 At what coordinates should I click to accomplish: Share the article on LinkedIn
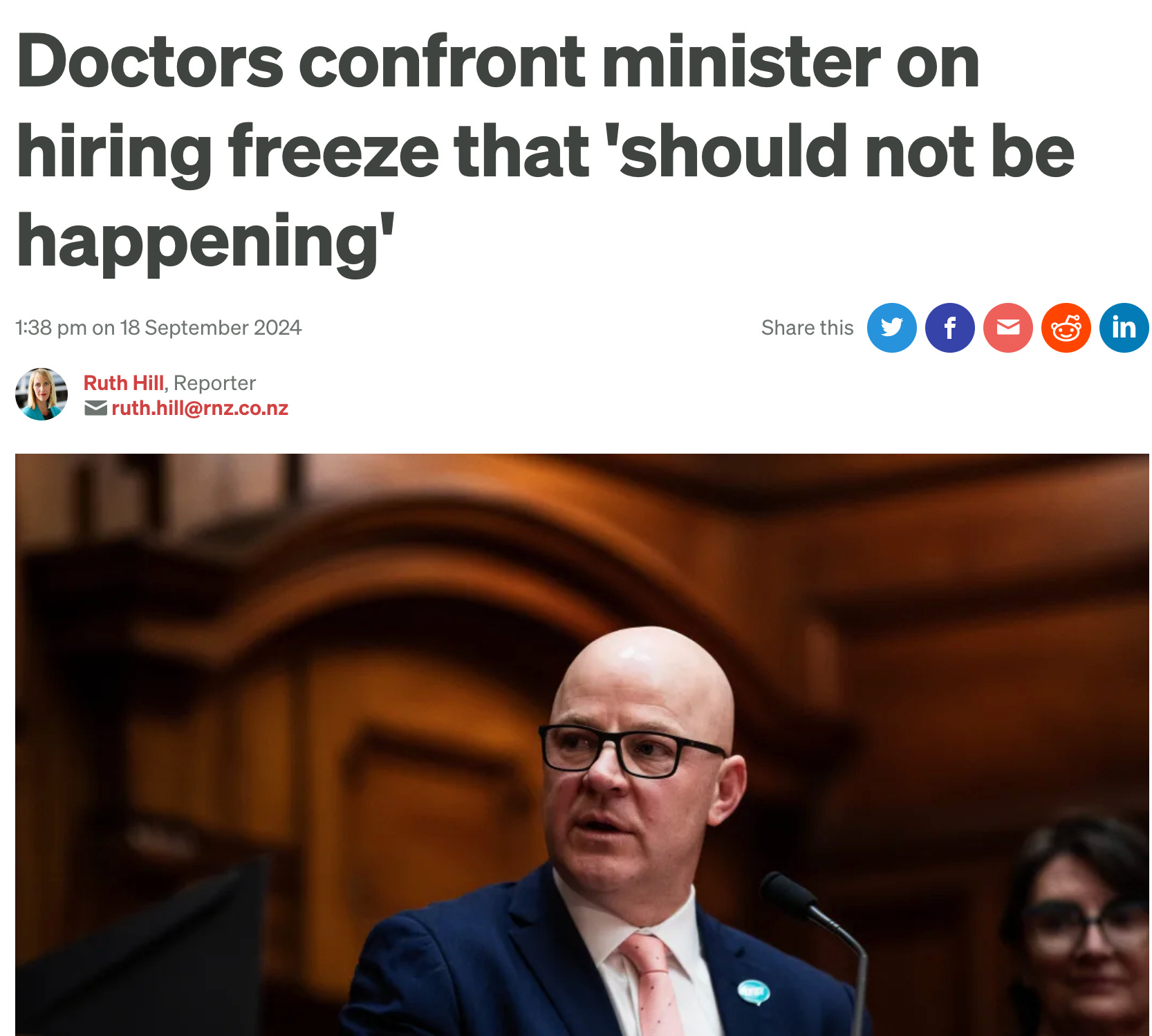(1124, 328)
